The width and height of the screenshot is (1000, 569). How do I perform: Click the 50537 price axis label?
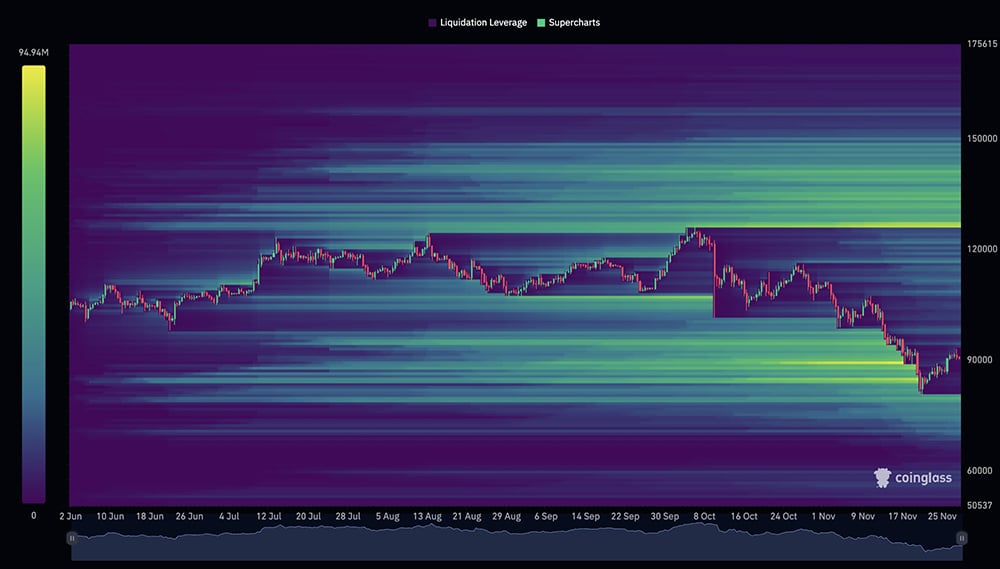(x=980, y=505)
